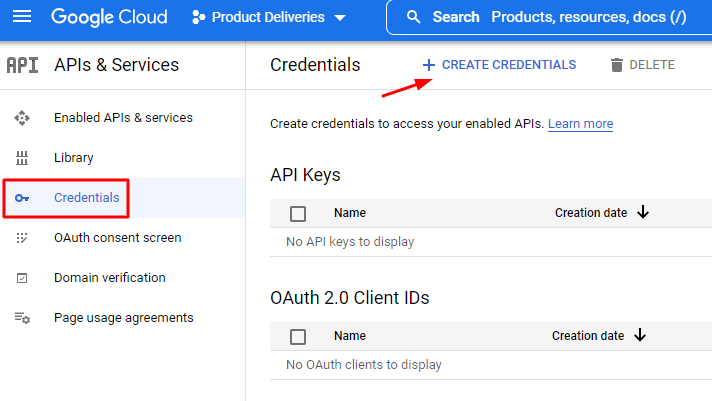Click the Credentials page title

[x=315, y=65]
